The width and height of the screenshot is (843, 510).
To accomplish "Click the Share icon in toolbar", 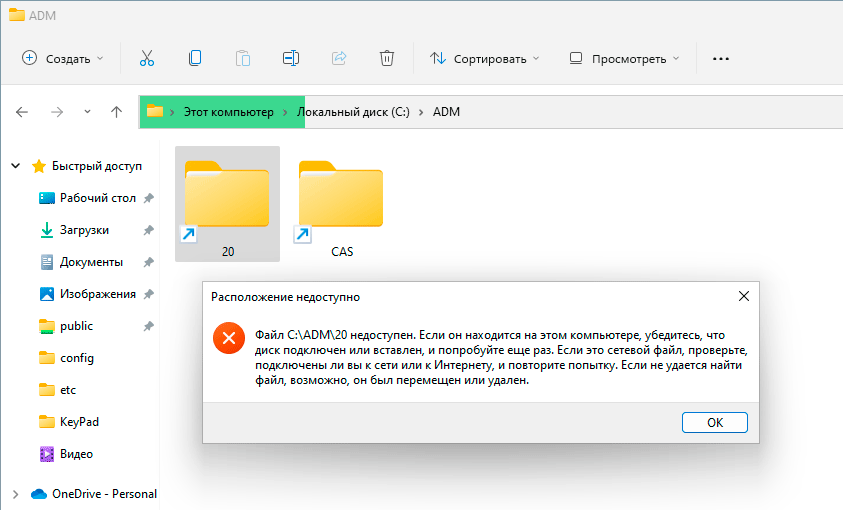I will point(339,58).
